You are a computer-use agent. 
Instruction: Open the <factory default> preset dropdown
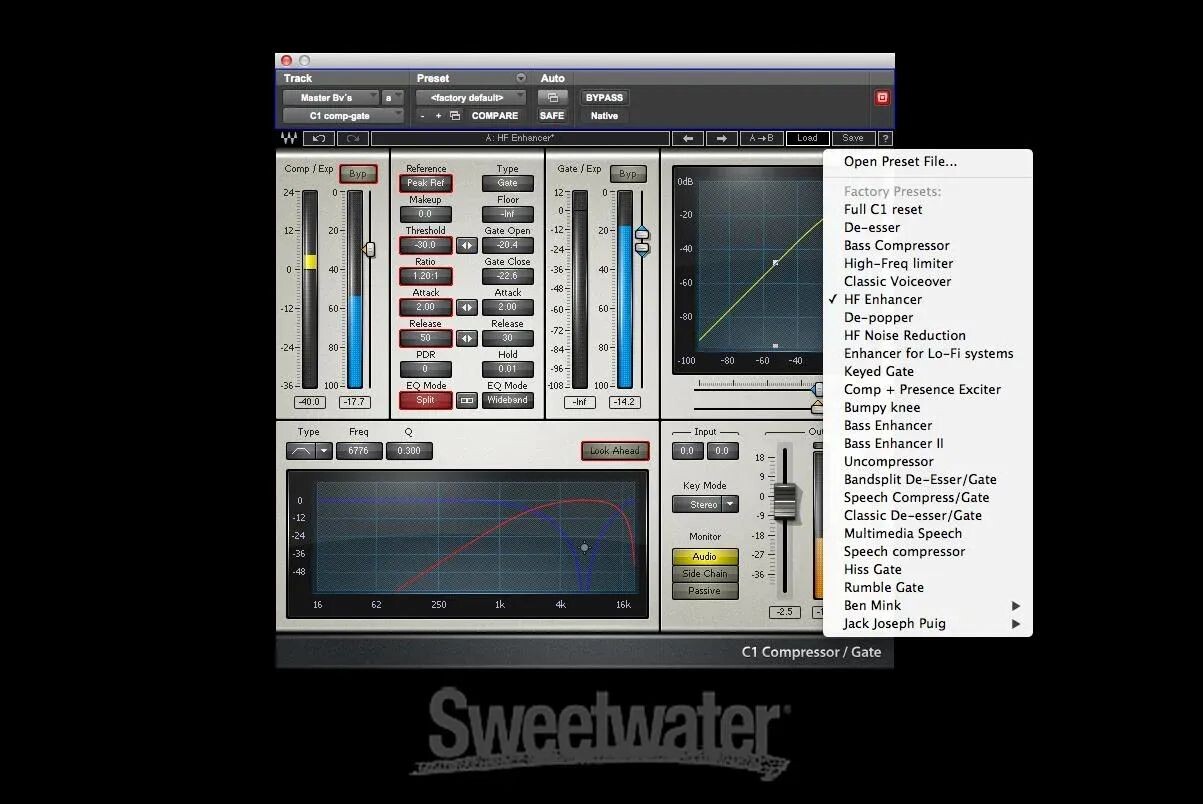click(471, 97)
